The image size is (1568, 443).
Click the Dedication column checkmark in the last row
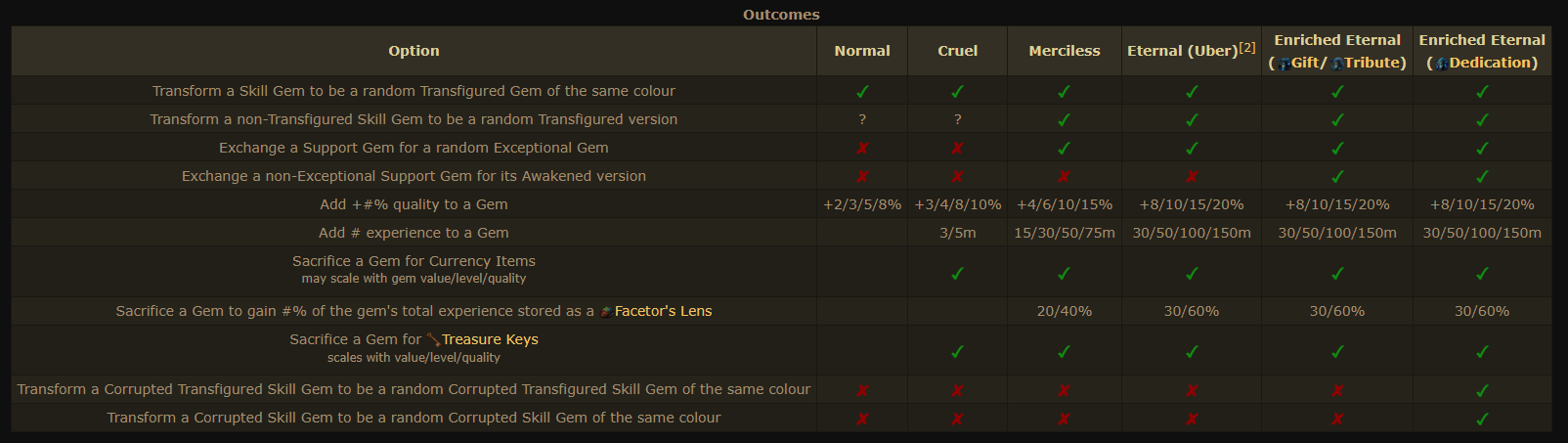[1482, 419]
